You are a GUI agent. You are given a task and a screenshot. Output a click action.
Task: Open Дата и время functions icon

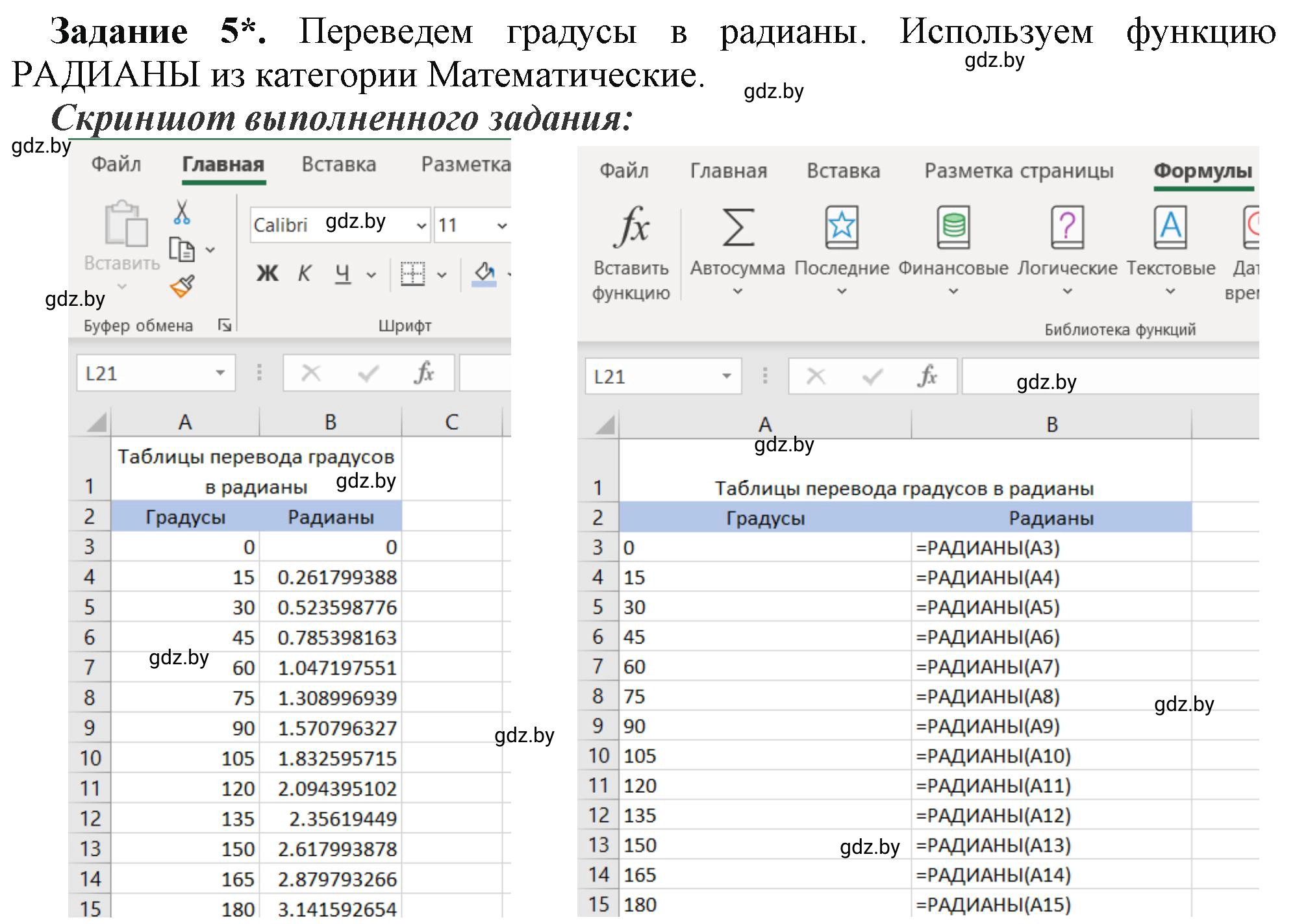(x=1250, y=227)
